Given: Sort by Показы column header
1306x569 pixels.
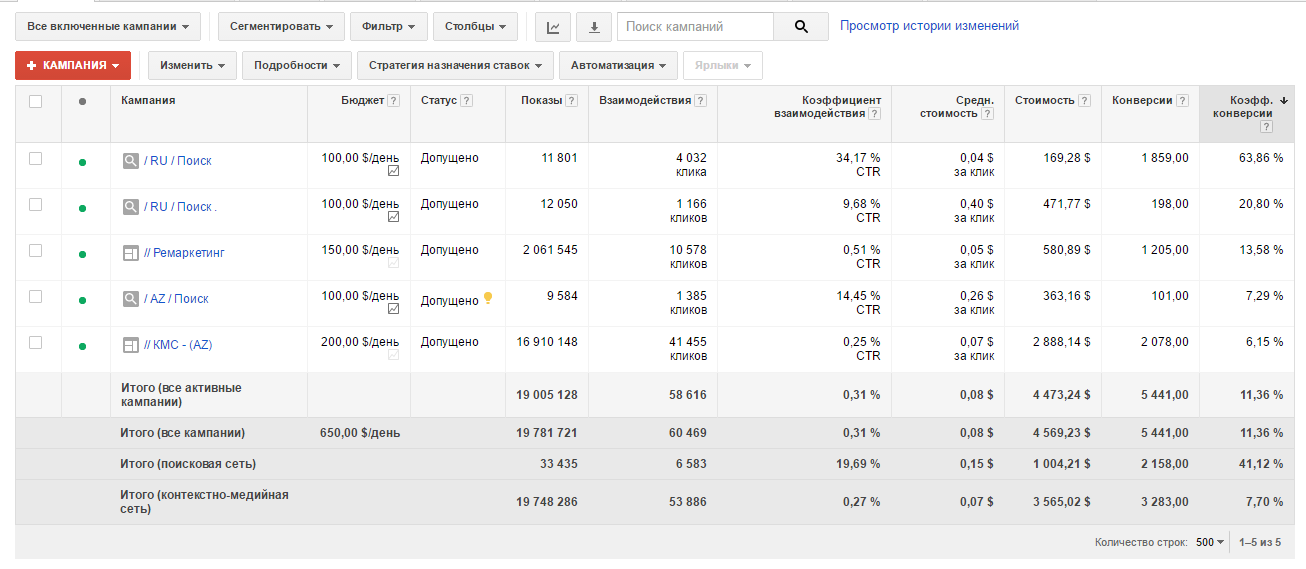Looking at the screenshot, I should point(541,100).
